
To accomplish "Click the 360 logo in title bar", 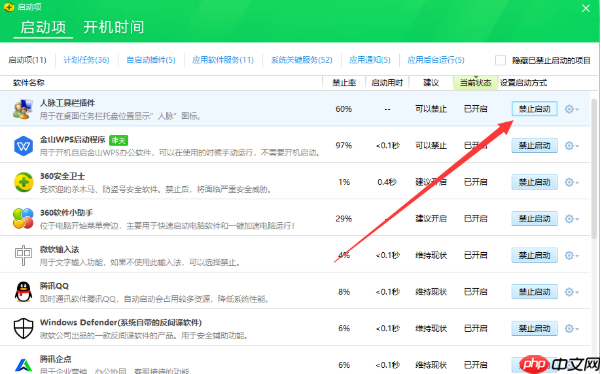I will pos(9,7).
